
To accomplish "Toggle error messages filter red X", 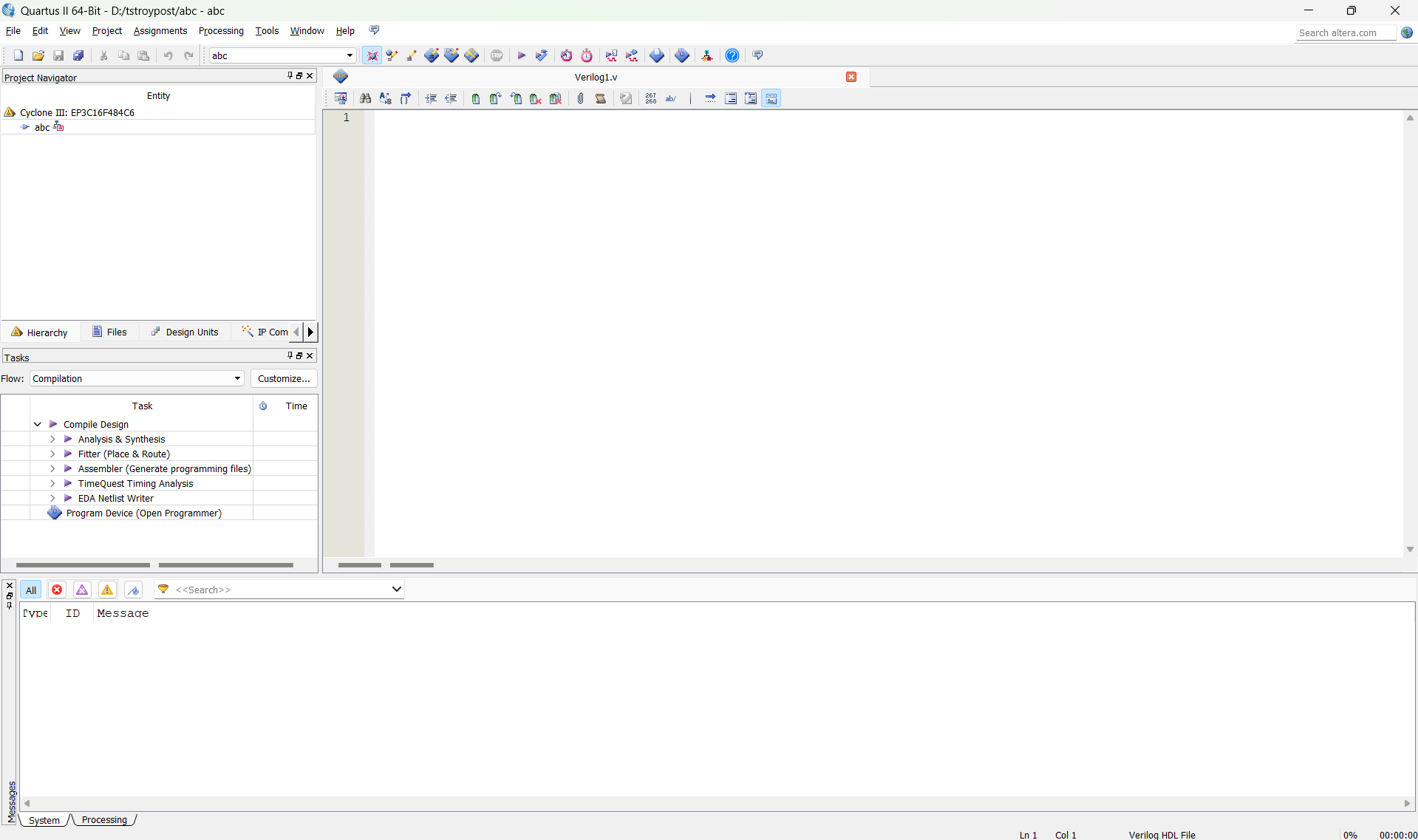I will 57,590.
